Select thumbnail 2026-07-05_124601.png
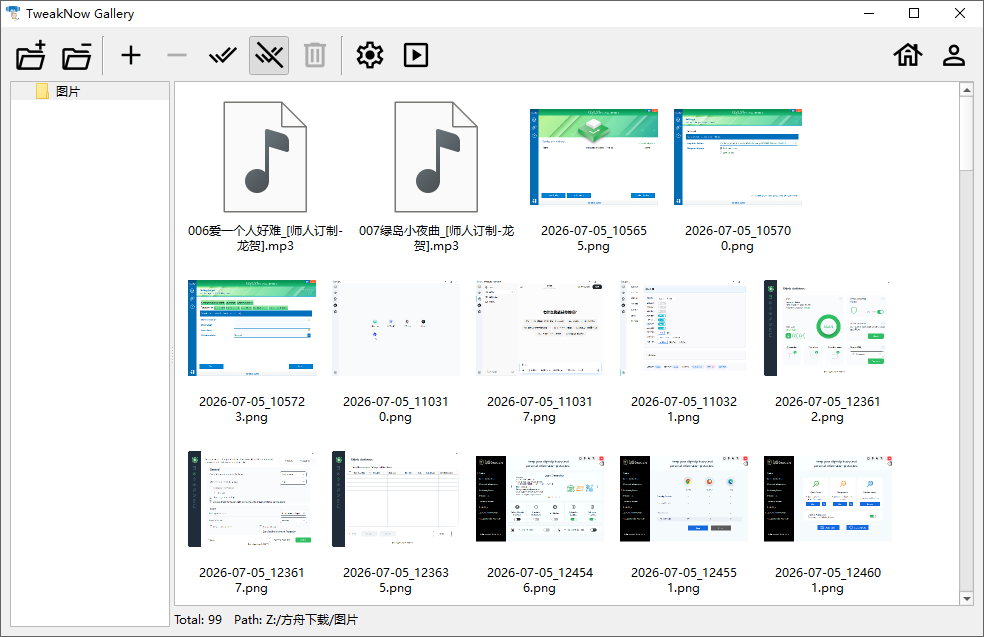984x637 pixels. [828, 499]
